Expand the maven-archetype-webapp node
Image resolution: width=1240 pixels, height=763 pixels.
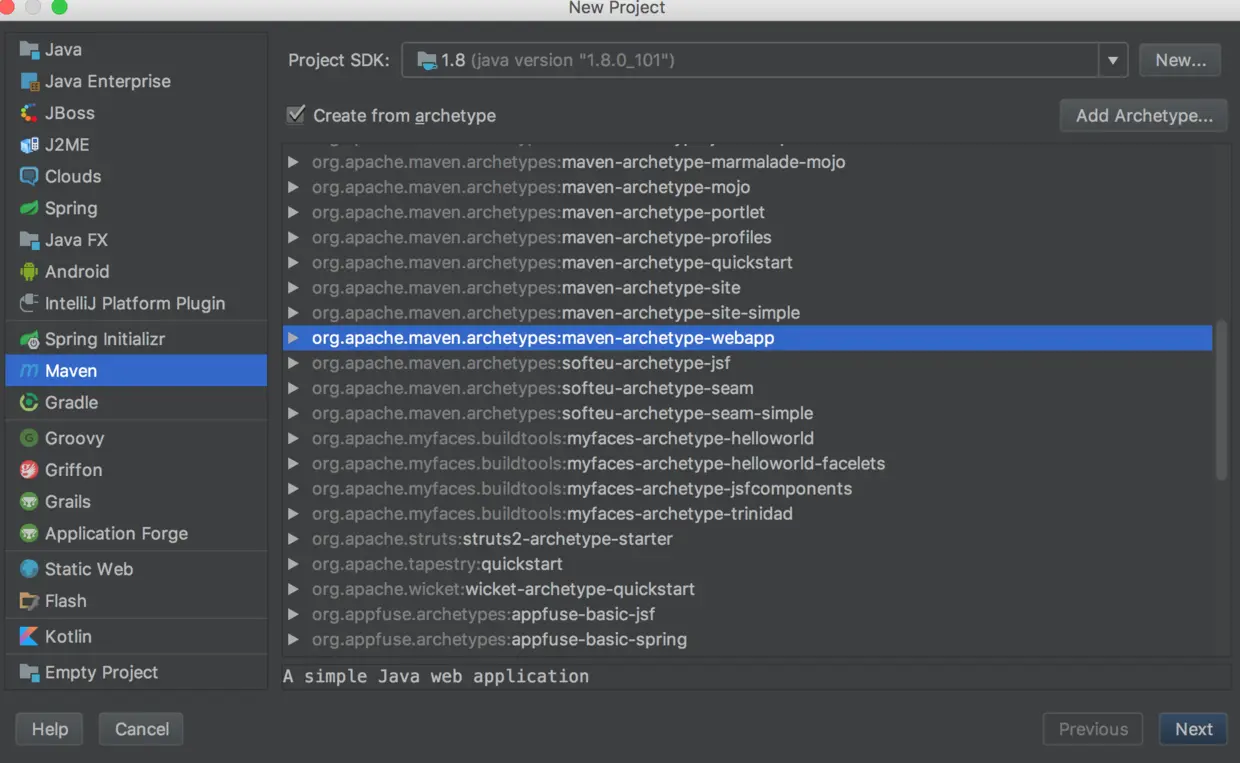293,338
